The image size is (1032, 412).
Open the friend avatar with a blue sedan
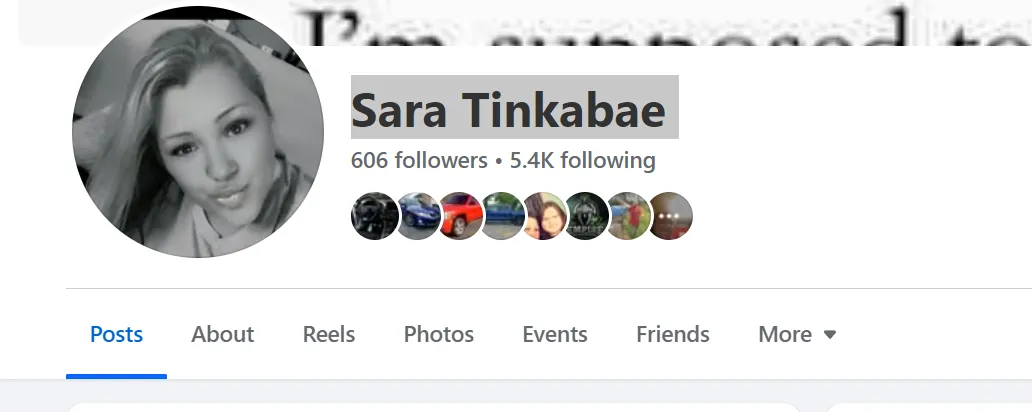417,216
